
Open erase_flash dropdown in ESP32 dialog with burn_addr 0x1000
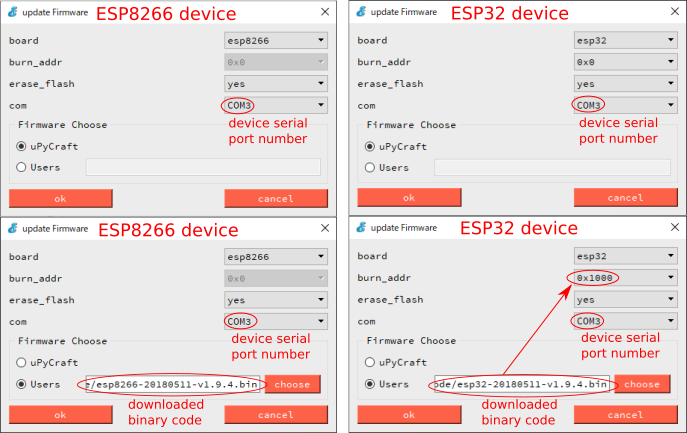pos(626,299)
